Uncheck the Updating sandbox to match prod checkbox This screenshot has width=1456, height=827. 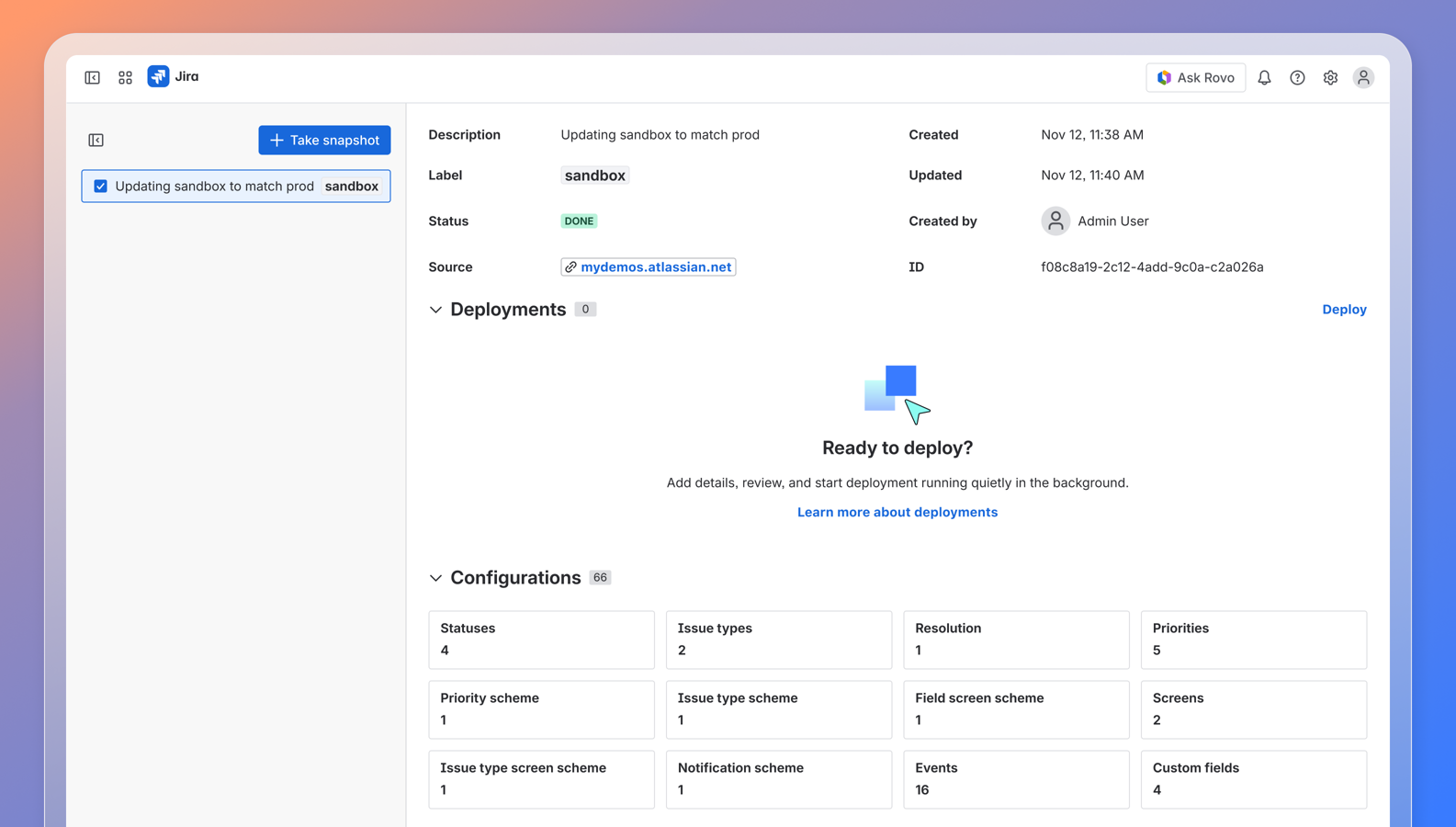click(101, 187)
